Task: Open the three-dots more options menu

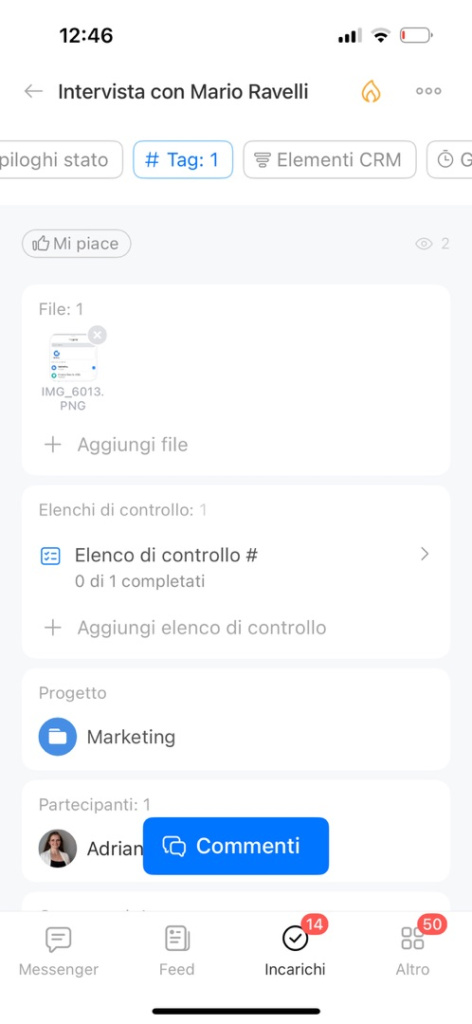Action: click(x=428, y=91)
